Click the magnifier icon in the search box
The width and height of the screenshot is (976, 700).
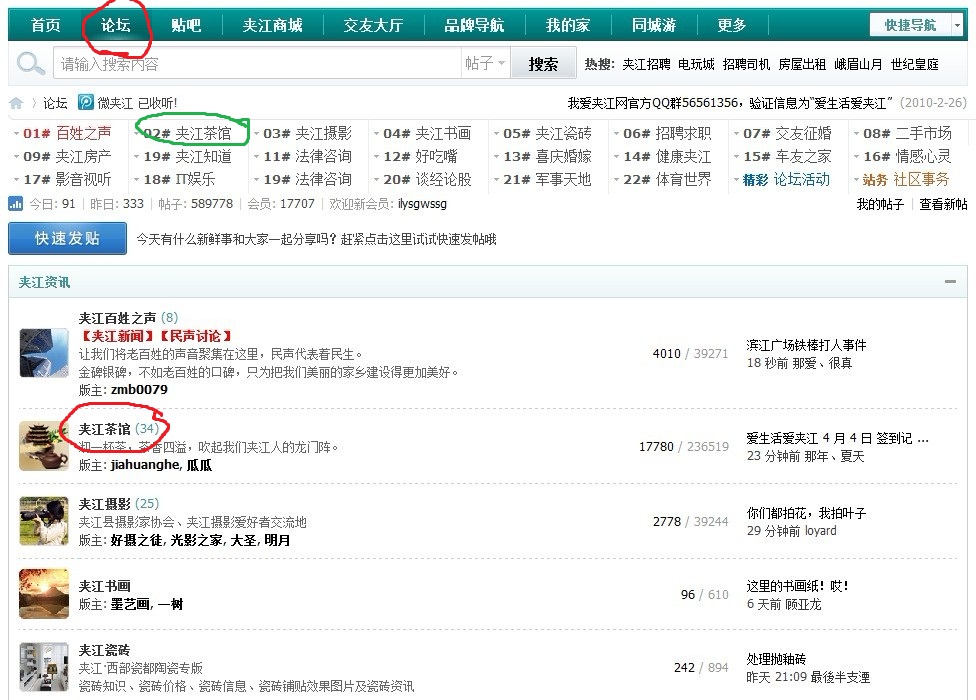click(31, 64)
